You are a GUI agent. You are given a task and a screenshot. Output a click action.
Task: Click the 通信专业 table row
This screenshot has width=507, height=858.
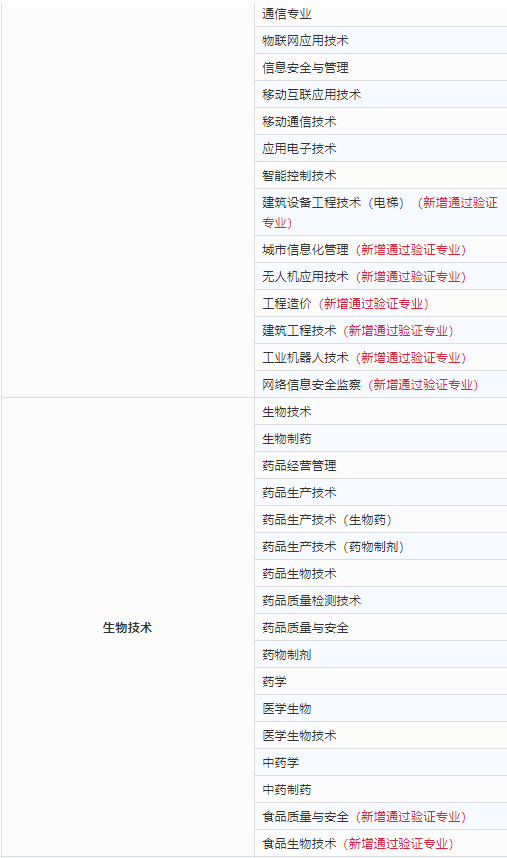(x=381, y=14)
